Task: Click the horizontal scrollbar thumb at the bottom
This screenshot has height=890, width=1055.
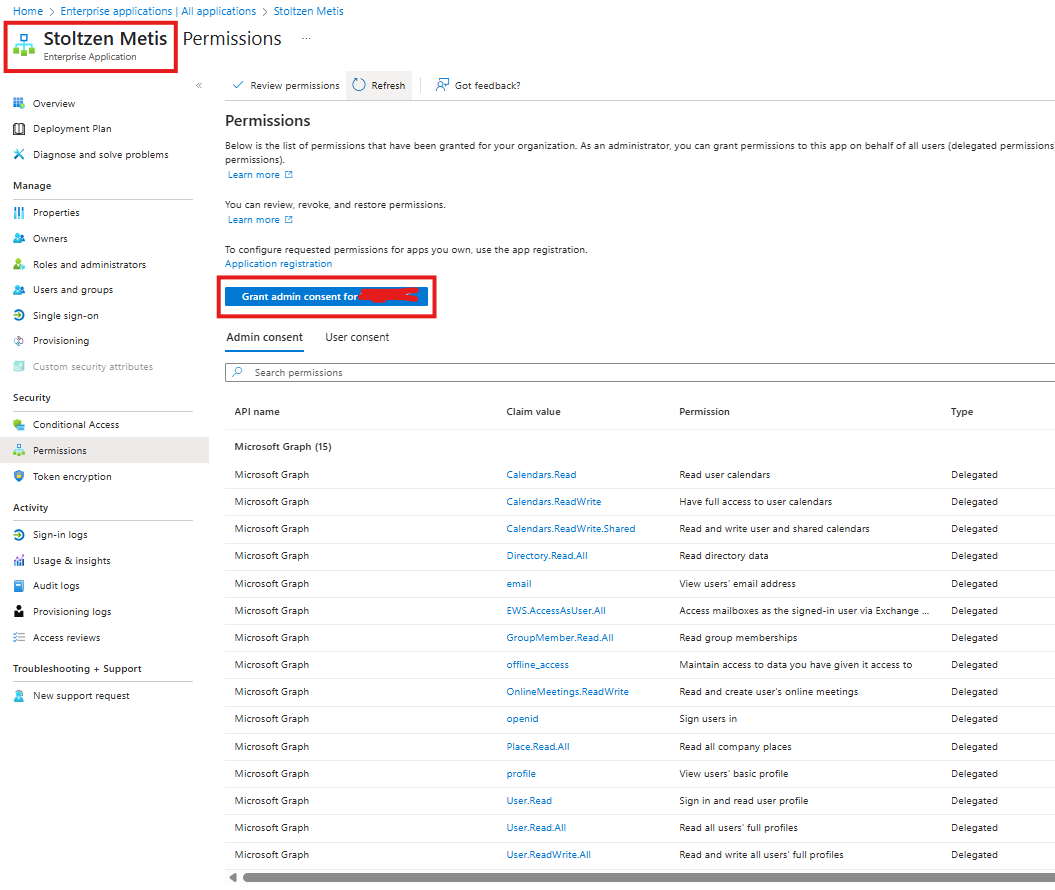Action: 649,877
